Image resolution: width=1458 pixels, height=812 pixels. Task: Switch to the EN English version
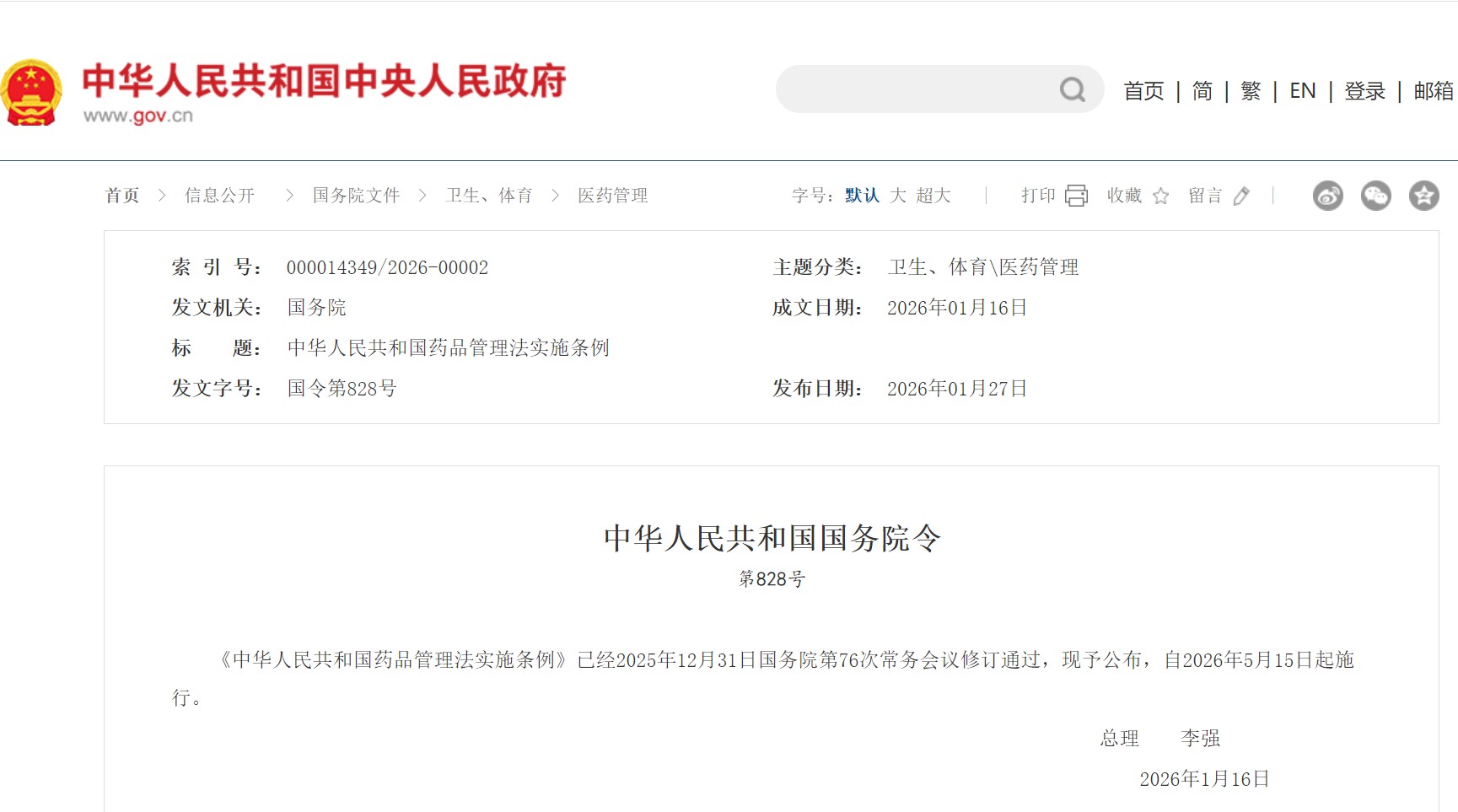[1302, 89]
